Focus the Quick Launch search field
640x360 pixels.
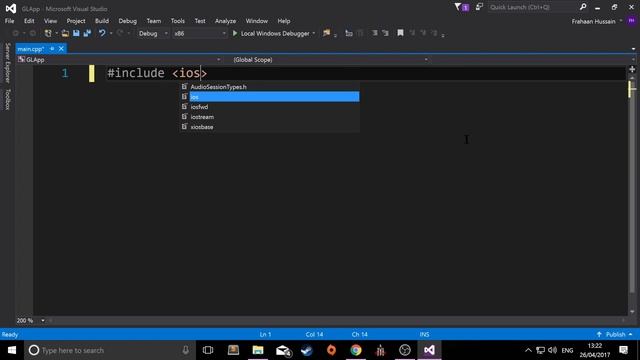533,7
